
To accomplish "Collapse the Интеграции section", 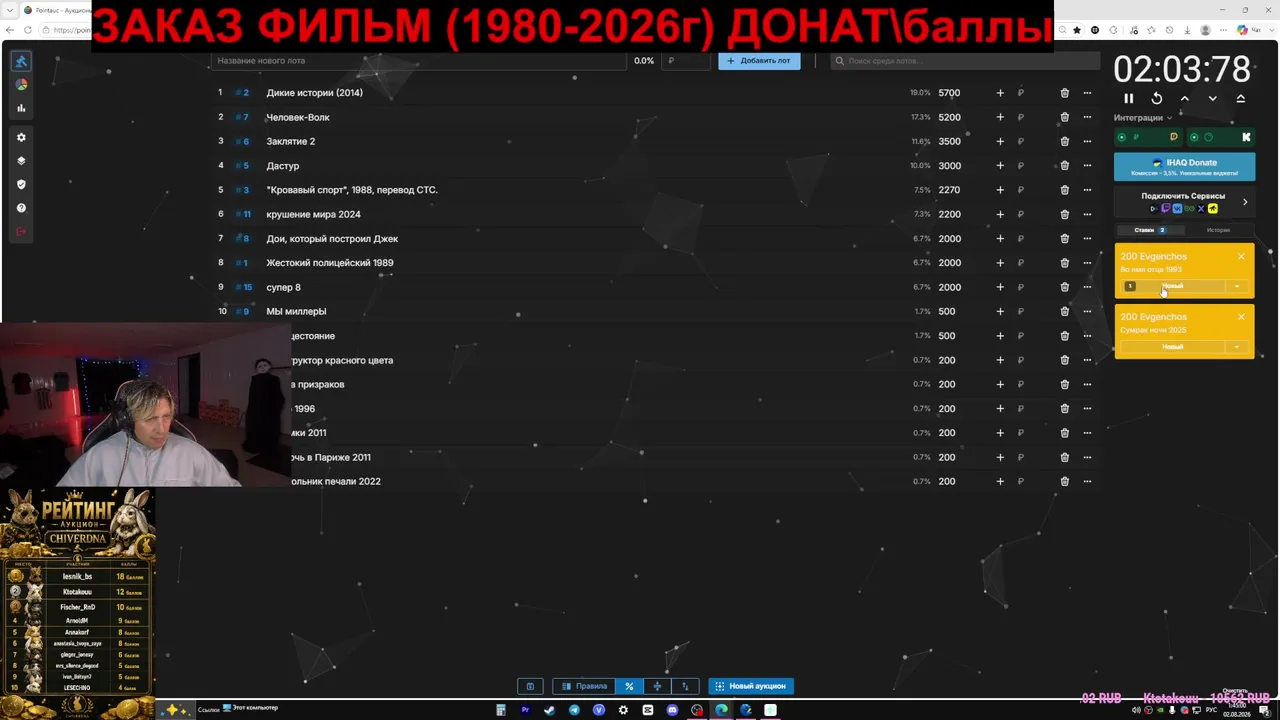I will [x=1143, y=118].
